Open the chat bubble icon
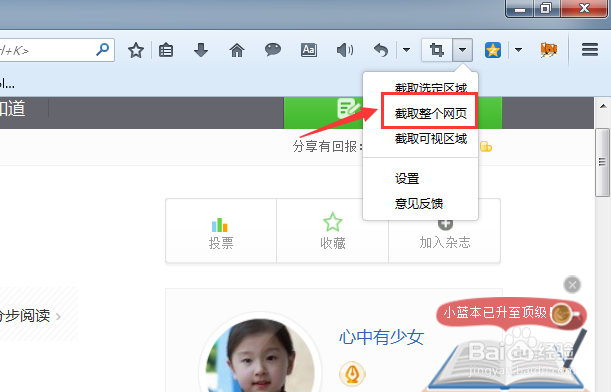 coord(272,50)
